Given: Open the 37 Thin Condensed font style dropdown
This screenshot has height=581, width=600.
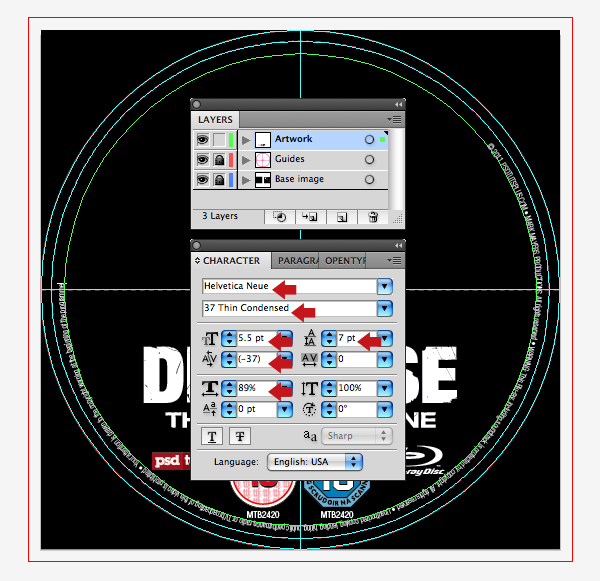Looking at the screenshot, I should 385,308.
